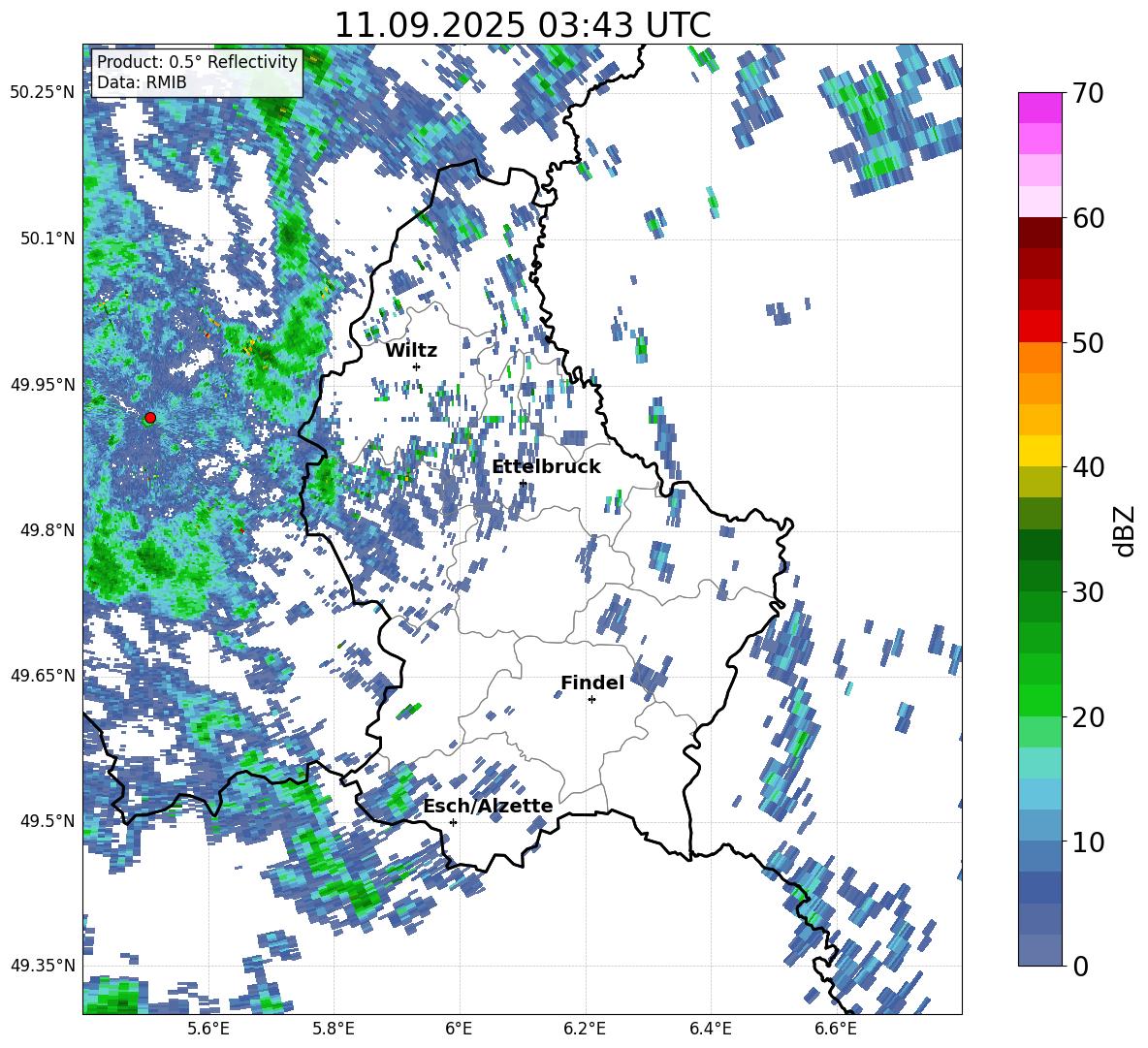
Task: Click the longitude label 6.4°E
Action: pos(711,1029)
